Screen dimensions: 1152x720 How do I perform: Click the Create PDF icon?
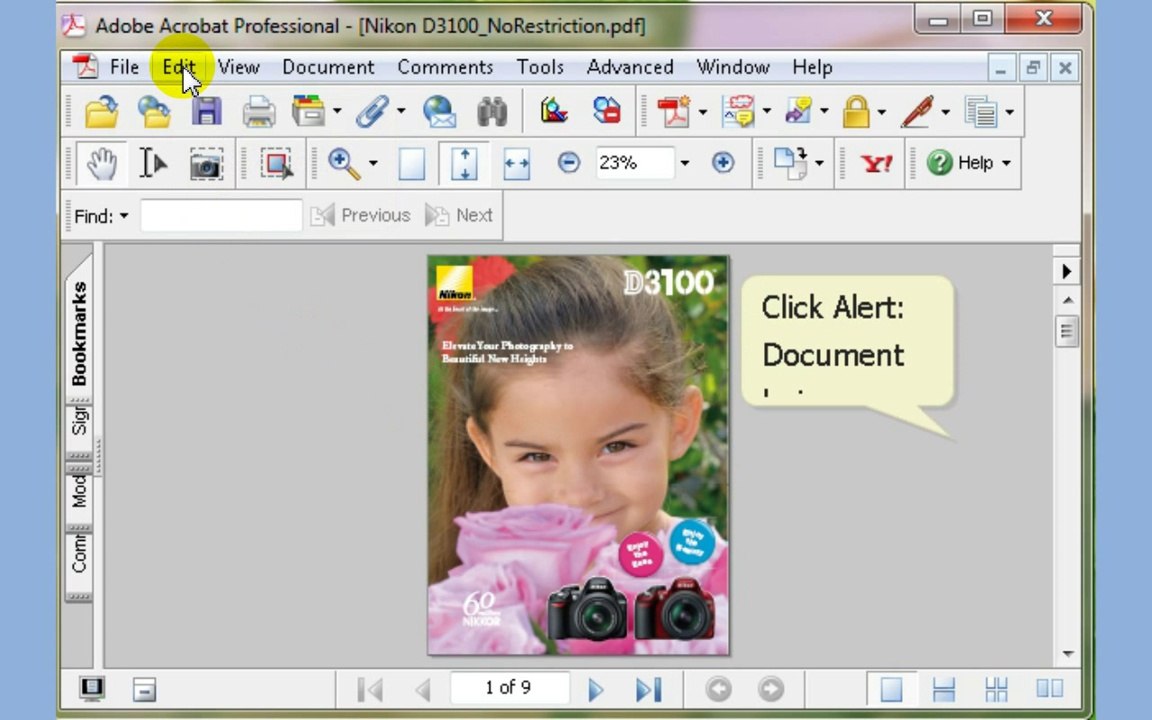point(674,112)
